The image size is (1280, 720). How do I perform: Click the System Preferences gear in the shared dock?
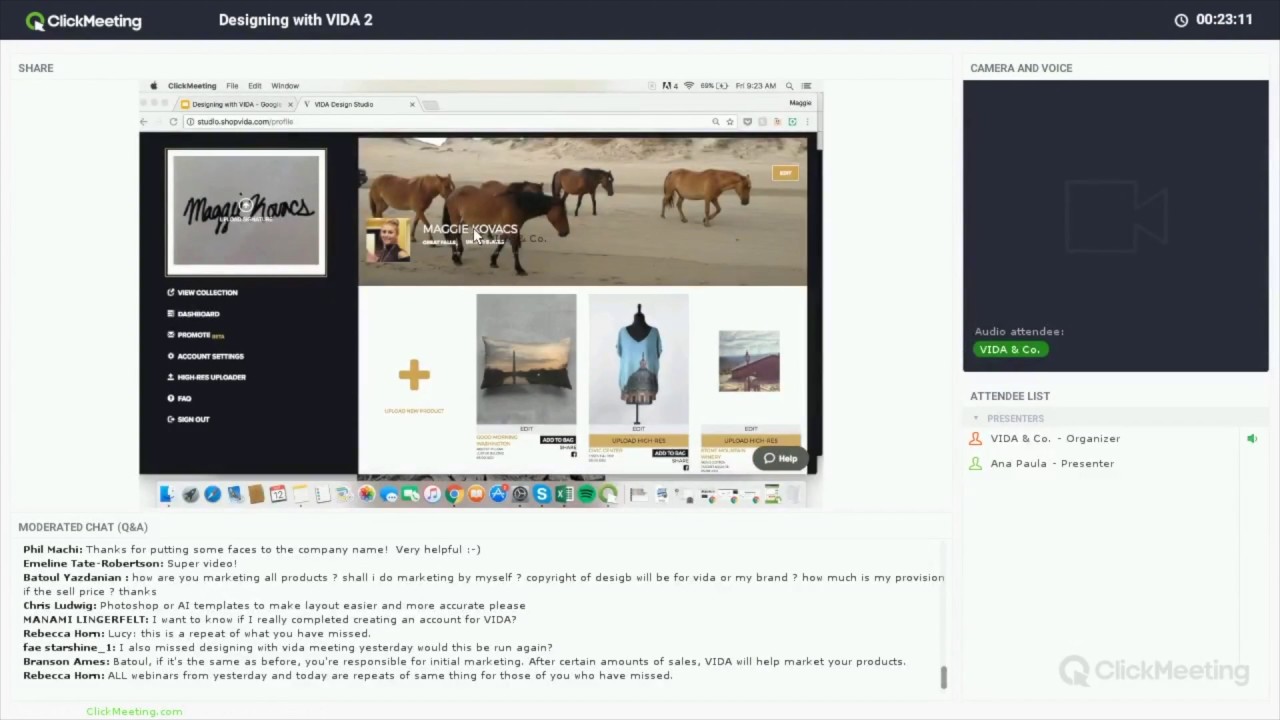point(519,494)
